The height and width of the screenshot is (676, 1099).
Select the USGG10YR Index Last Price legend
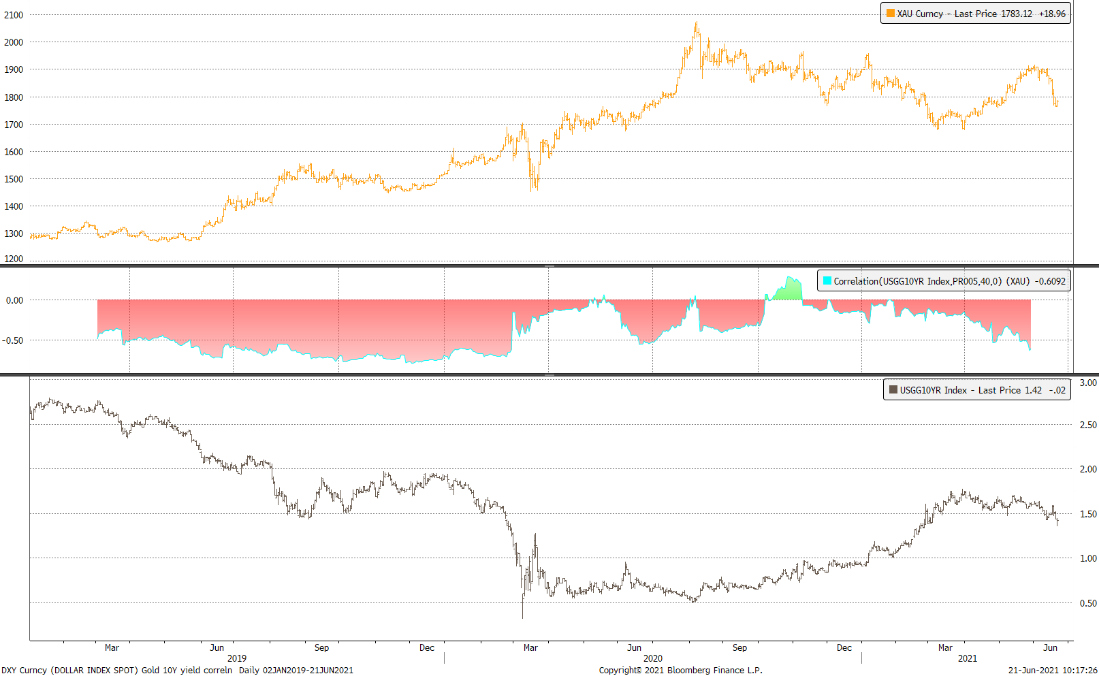click(x=980, y=392)
